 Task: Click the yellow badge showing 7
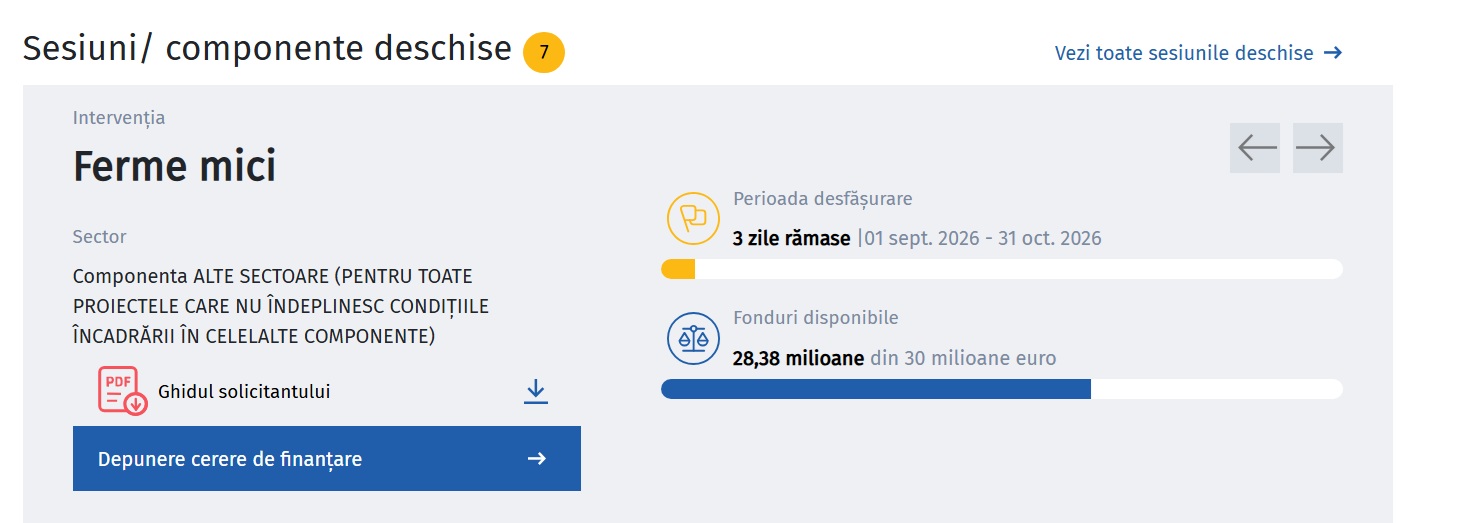[x=544, y=53]
